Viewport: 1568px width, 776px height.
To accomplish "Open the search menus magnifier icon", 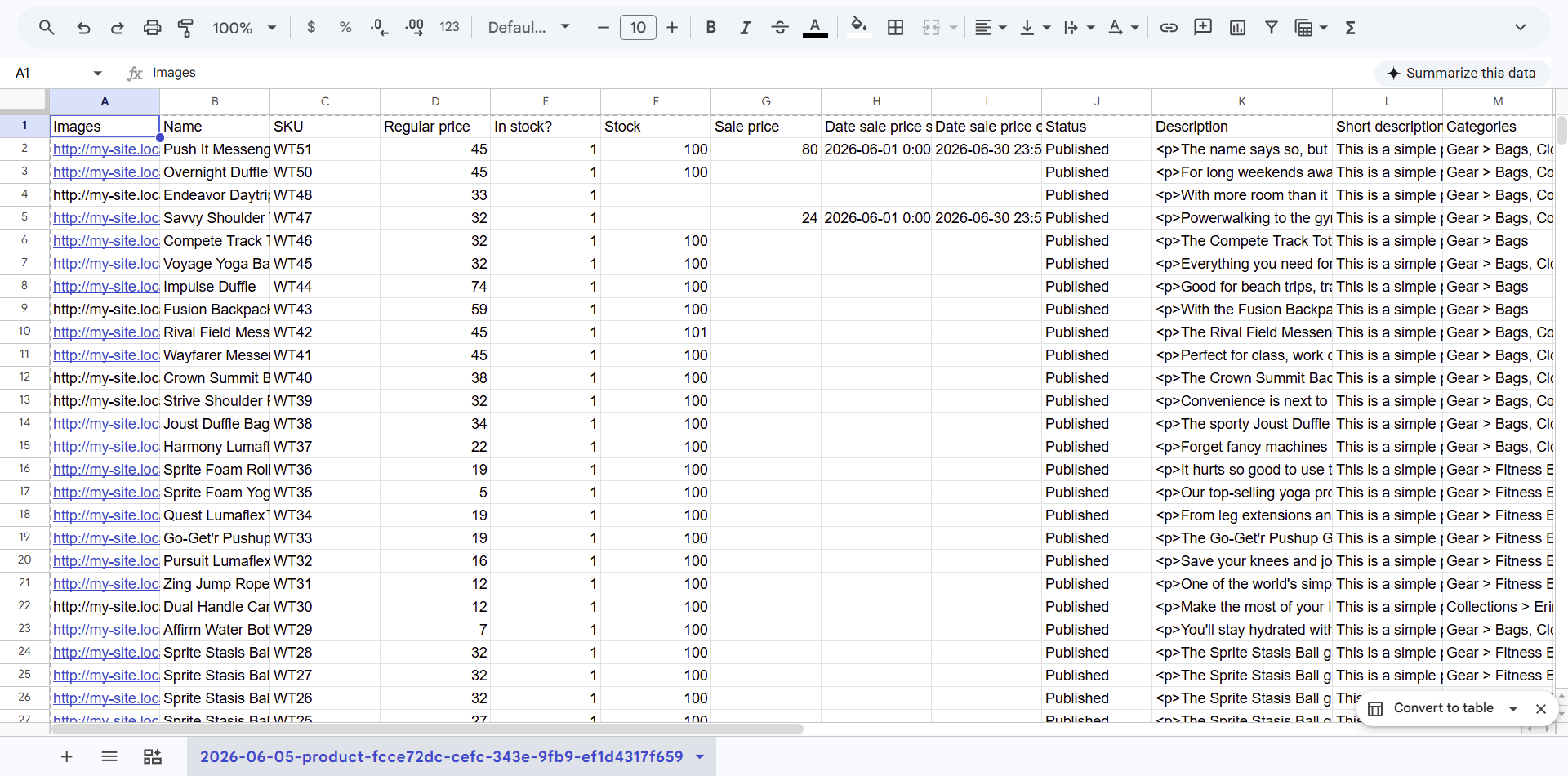I will coord(47,28).
